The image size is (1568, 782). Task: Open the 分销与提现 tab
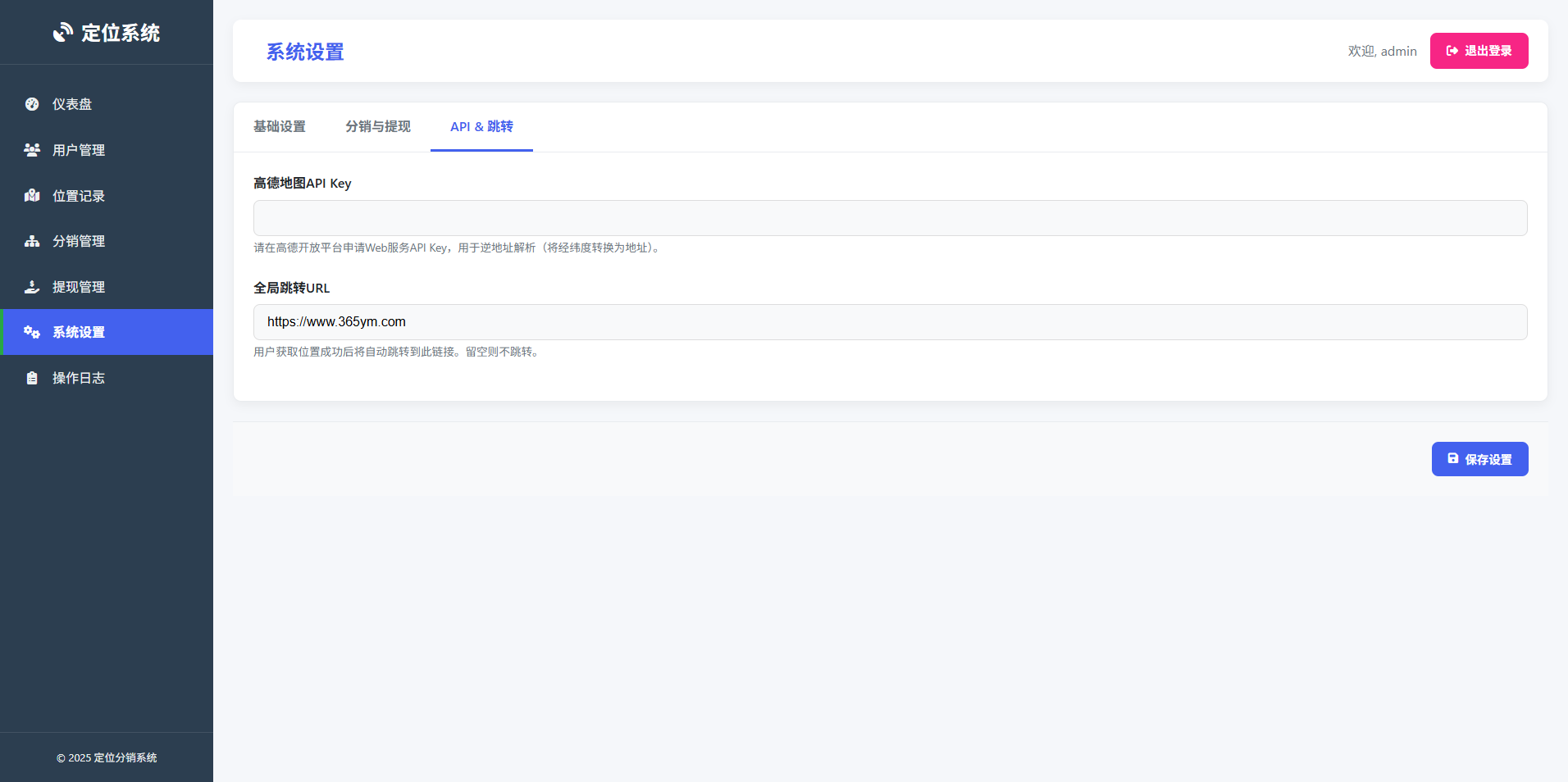(x=377, y=126)
